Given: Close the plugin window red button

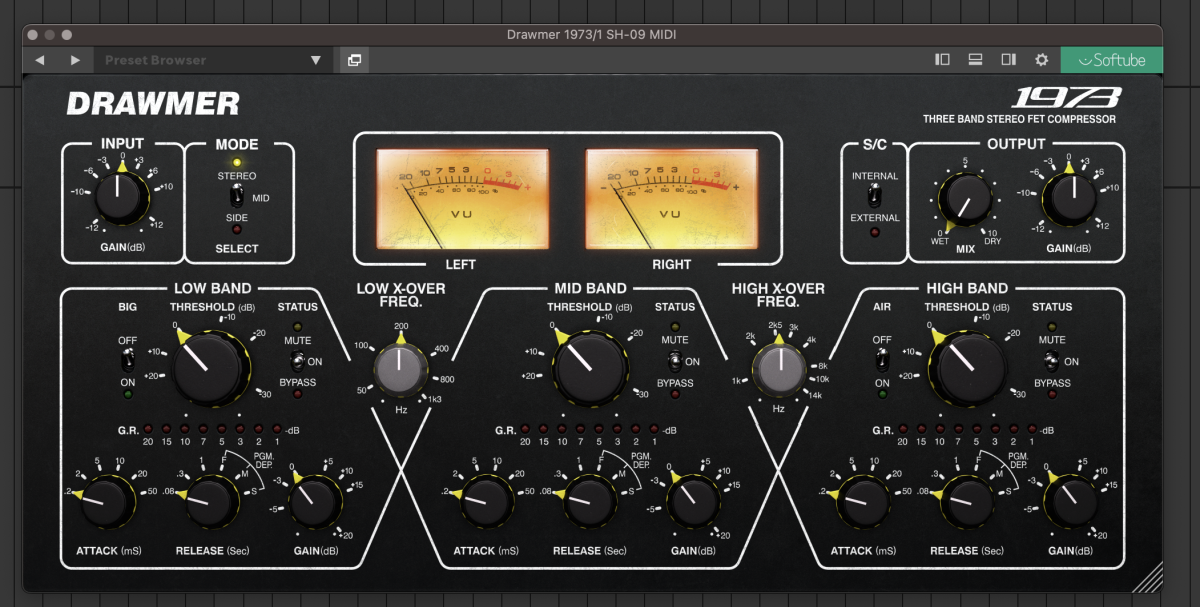Looking at the screenshot, I should [32, 35].
